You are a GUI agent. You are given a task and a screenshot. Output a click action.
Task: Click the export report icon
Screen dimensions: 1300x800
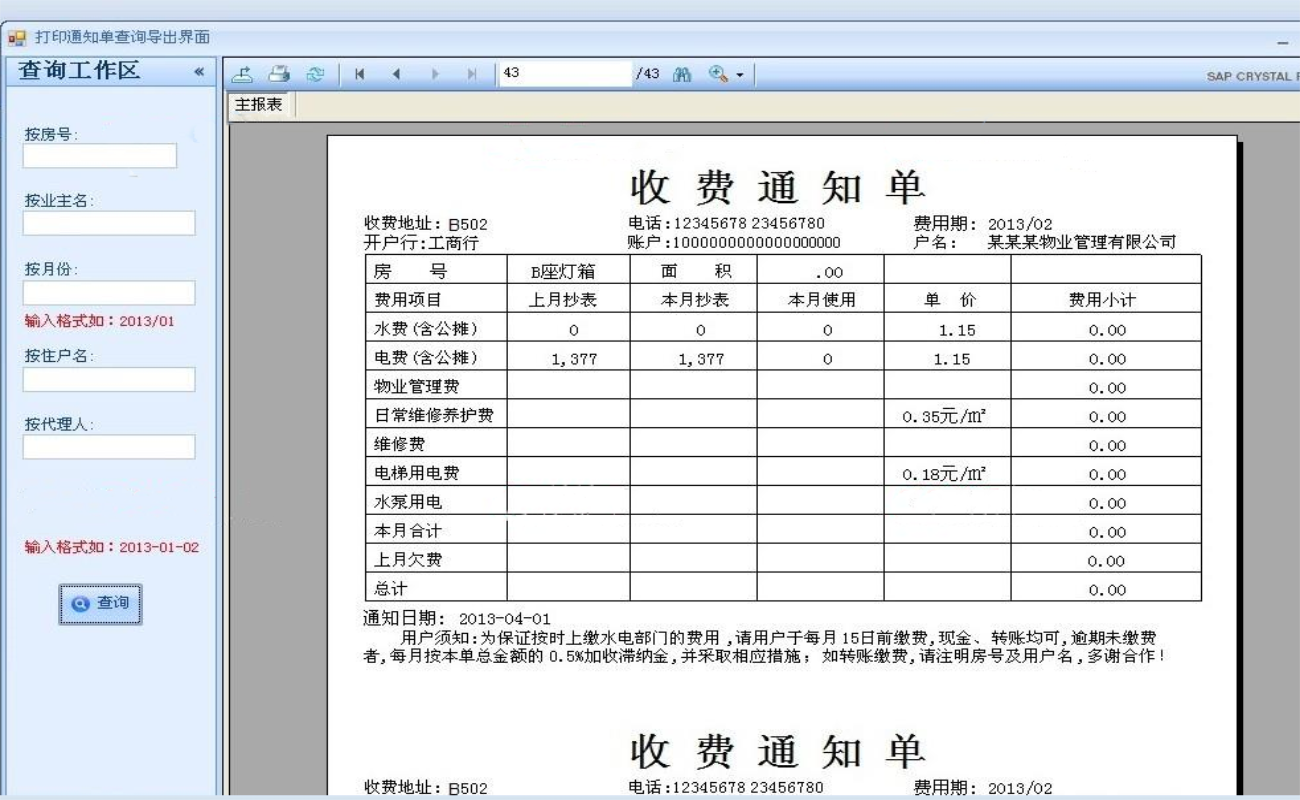[243, 74]
